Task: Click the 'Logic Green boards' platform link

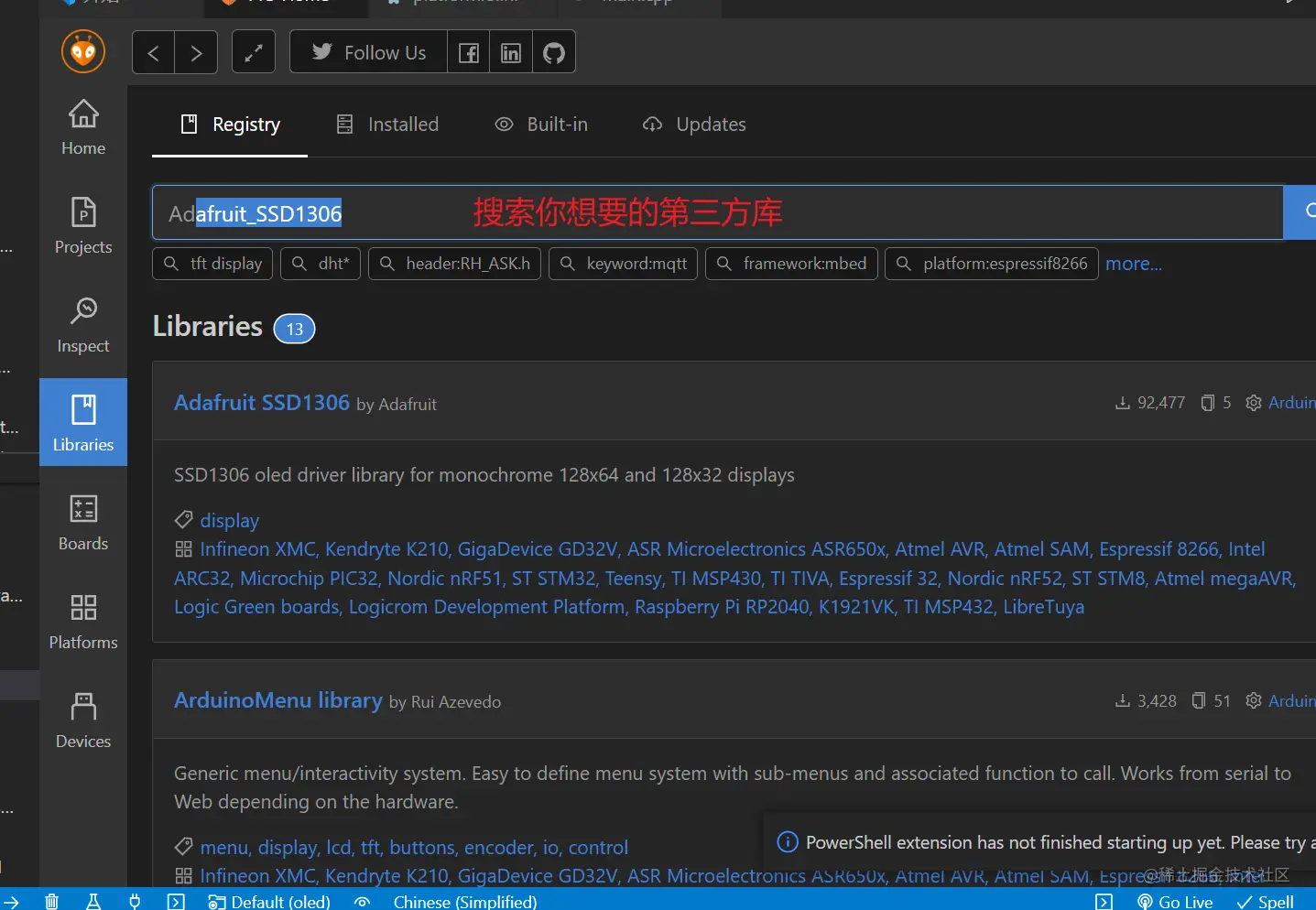Action: (256, 607)
